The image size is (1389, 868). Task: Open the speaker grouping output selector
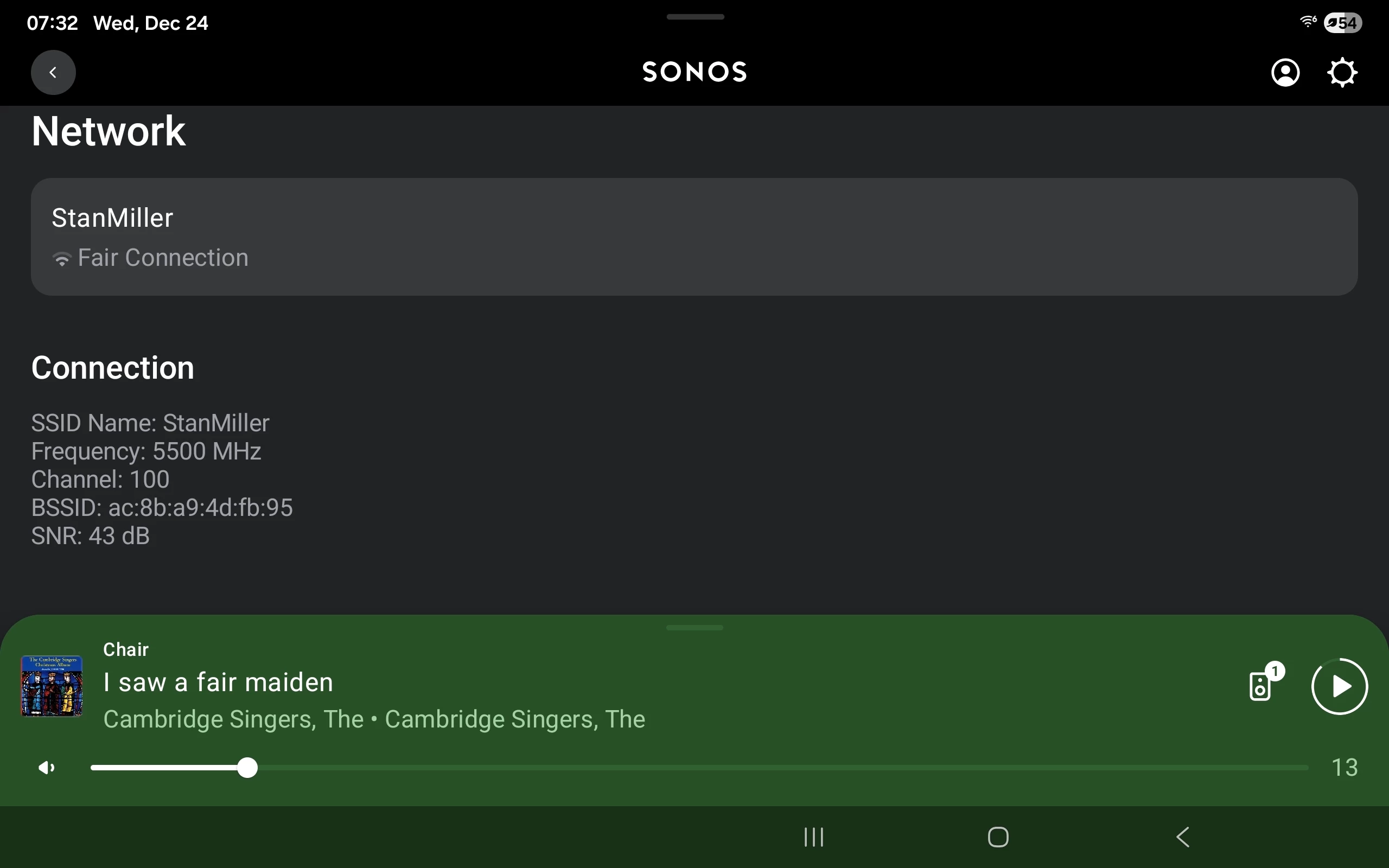[1261, 685]
